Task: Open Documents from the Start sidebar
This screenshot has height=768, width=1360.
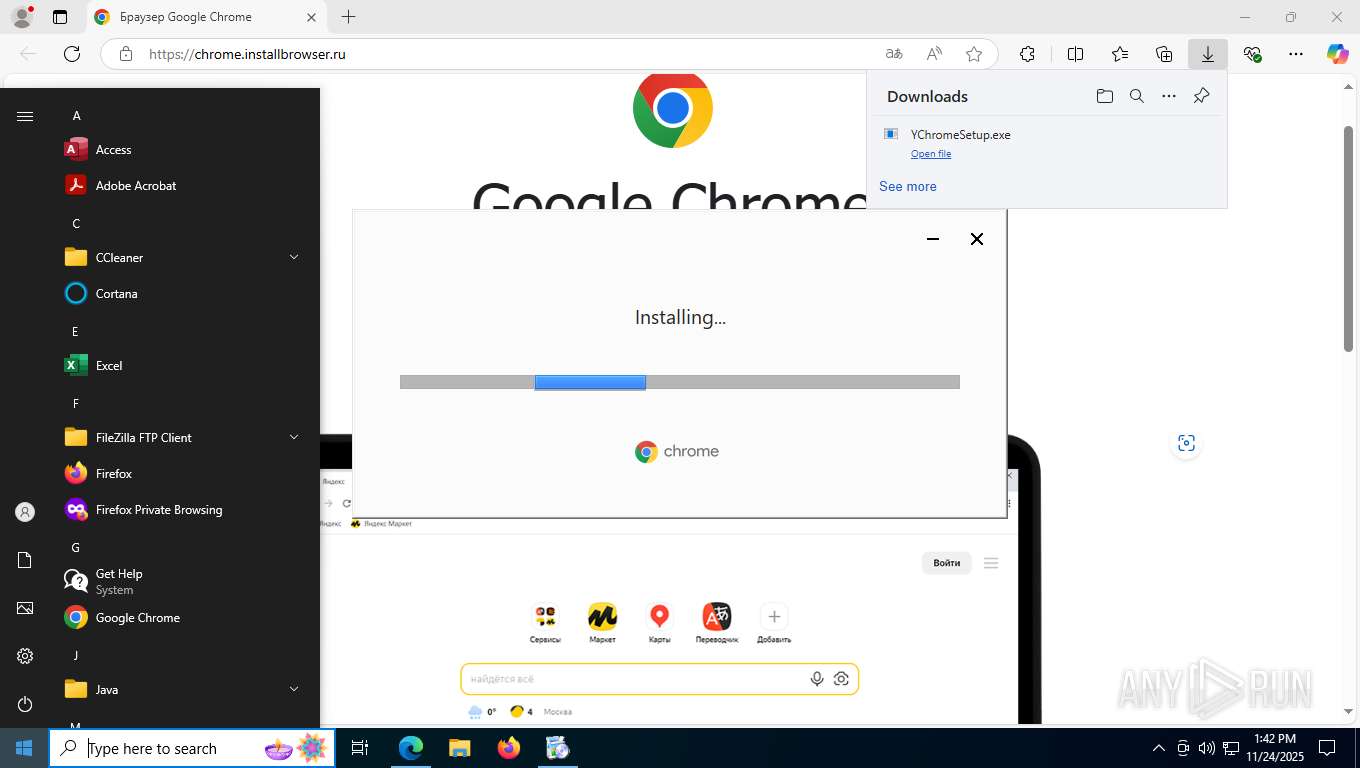Action: click(25, 560)
